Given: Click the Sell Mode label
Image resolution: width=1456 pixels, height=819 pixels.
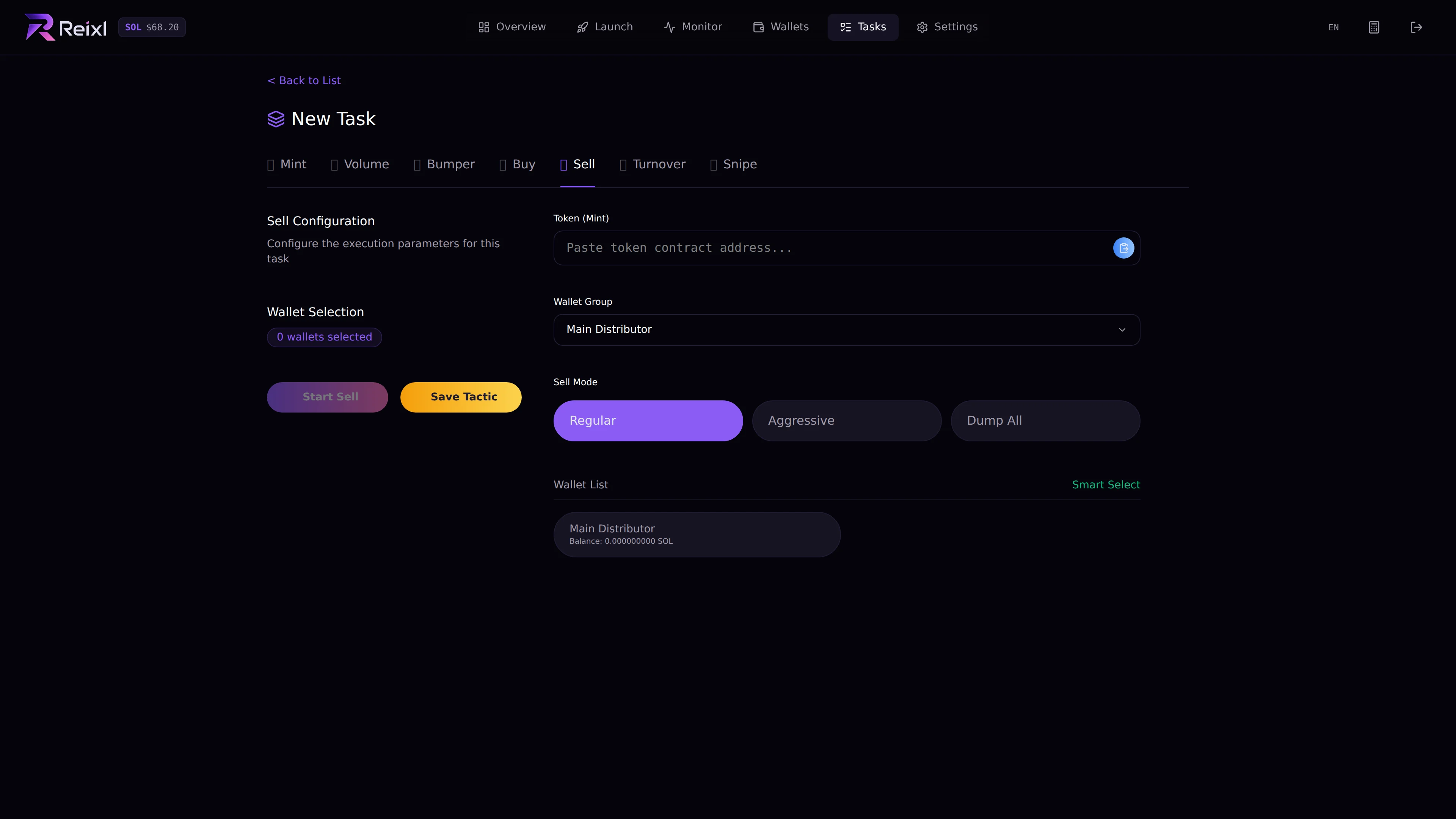Looking at the screenshot, I should [576, 383].
